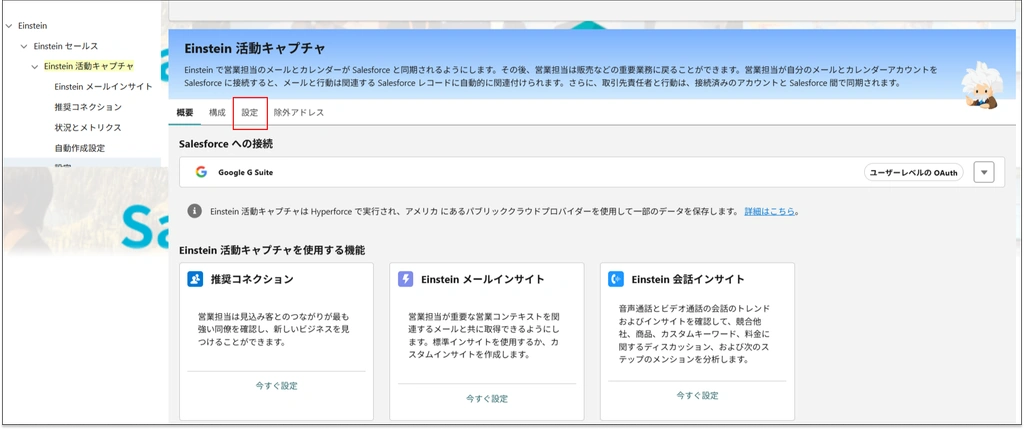Select the 構成 tab
1024x429 pixels.
pyautogui.click(x=217, y=113)
